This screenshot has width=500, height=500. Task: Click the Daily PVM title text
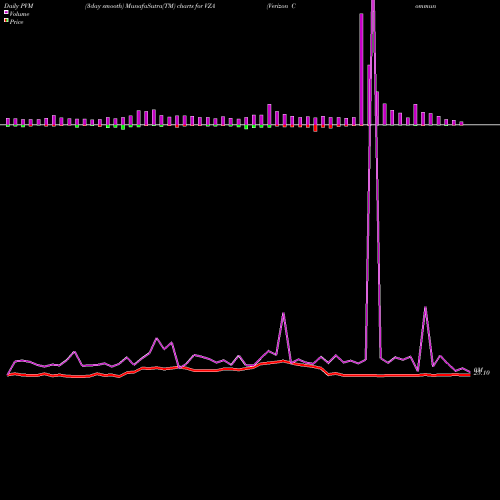click(19, 6)
